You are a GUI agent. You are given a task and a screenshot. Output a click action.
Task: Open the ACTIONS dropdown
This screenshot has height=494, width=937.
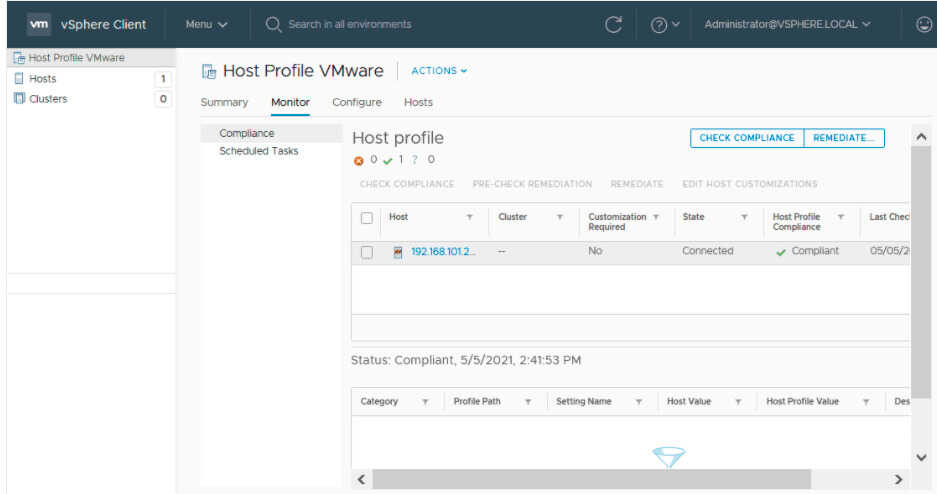439,70
